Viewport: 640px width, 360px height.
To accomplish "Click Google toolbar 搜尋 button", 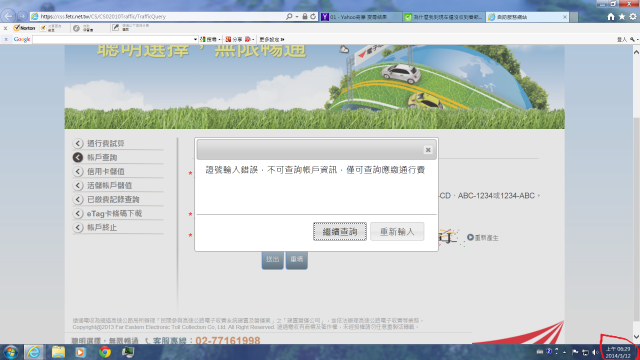I will tap(209, 39).
